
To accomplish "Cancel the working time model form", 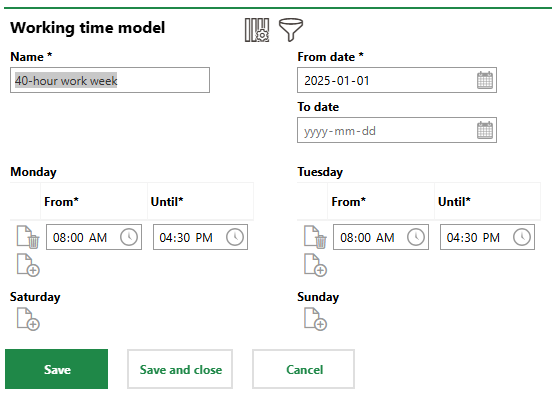I will pyautogui.click(x=303, y=369).
